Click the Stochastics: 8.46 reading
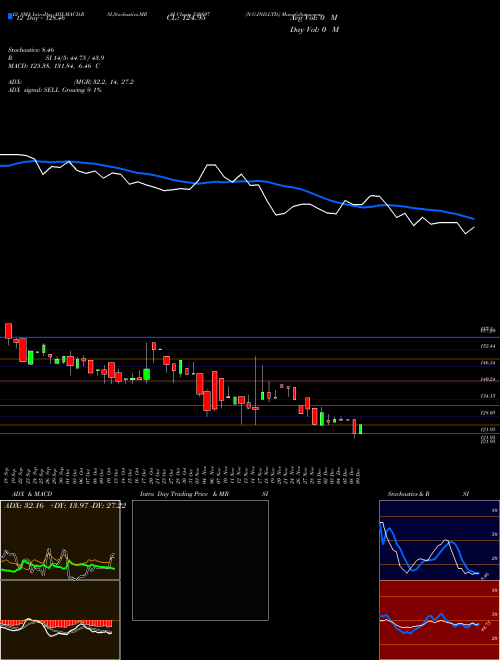 click(31, 50)
